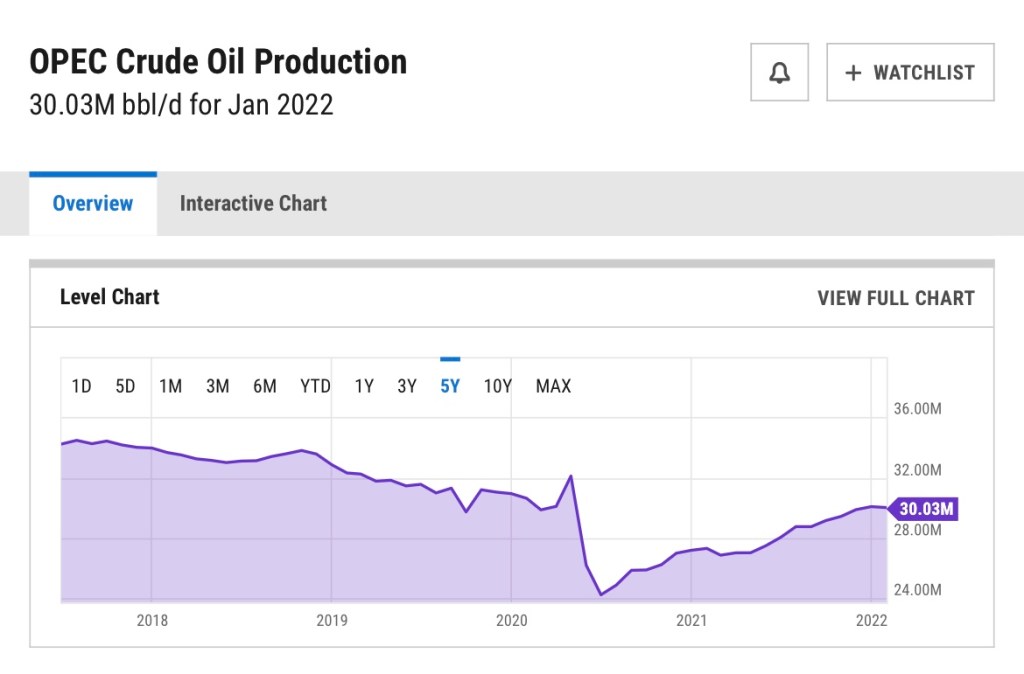Click the OPEC Crude Oil Production title
Viewport: 1024px width, 674px height.
pyautogui.click(x=218, y=62)
